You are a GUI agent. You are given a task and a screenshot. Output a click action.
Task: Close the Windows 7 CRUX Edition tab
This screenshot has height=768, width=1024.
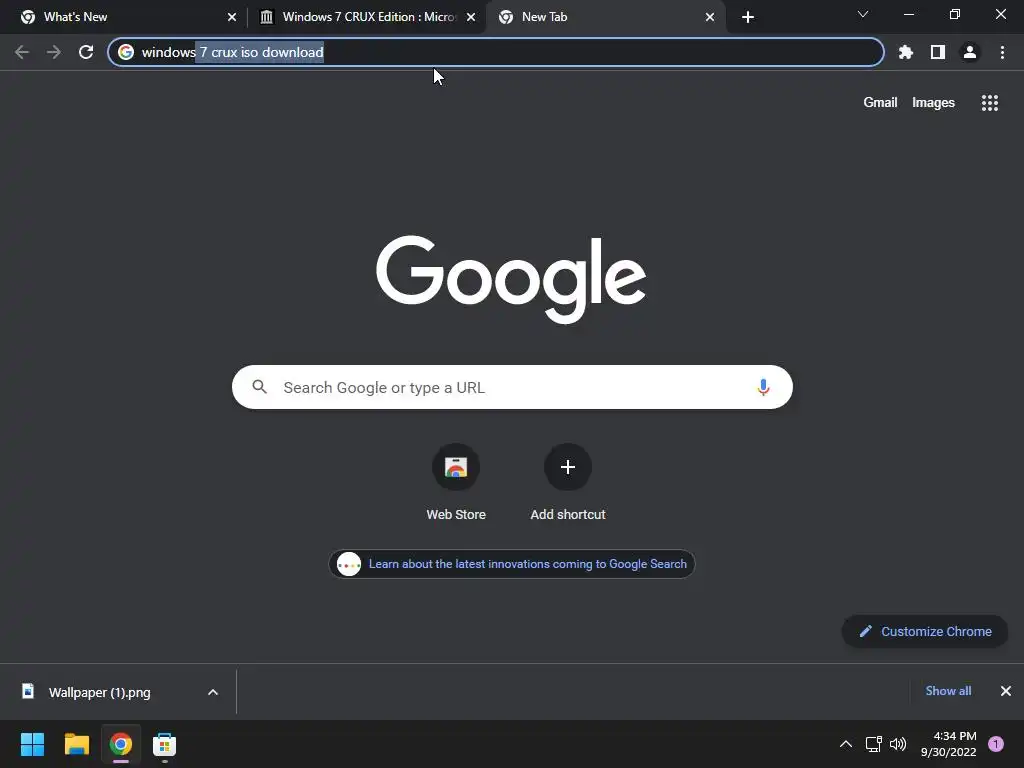coord(471,17)
